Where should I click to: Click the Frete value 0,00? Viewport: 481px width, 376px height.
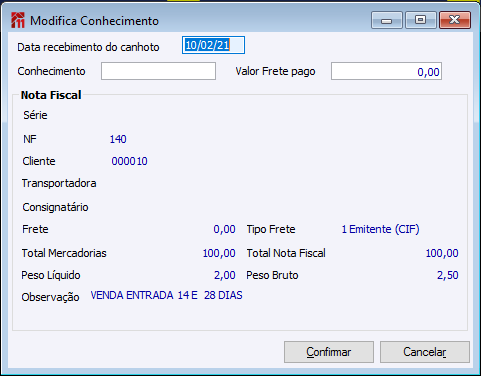tap(224, 229)
